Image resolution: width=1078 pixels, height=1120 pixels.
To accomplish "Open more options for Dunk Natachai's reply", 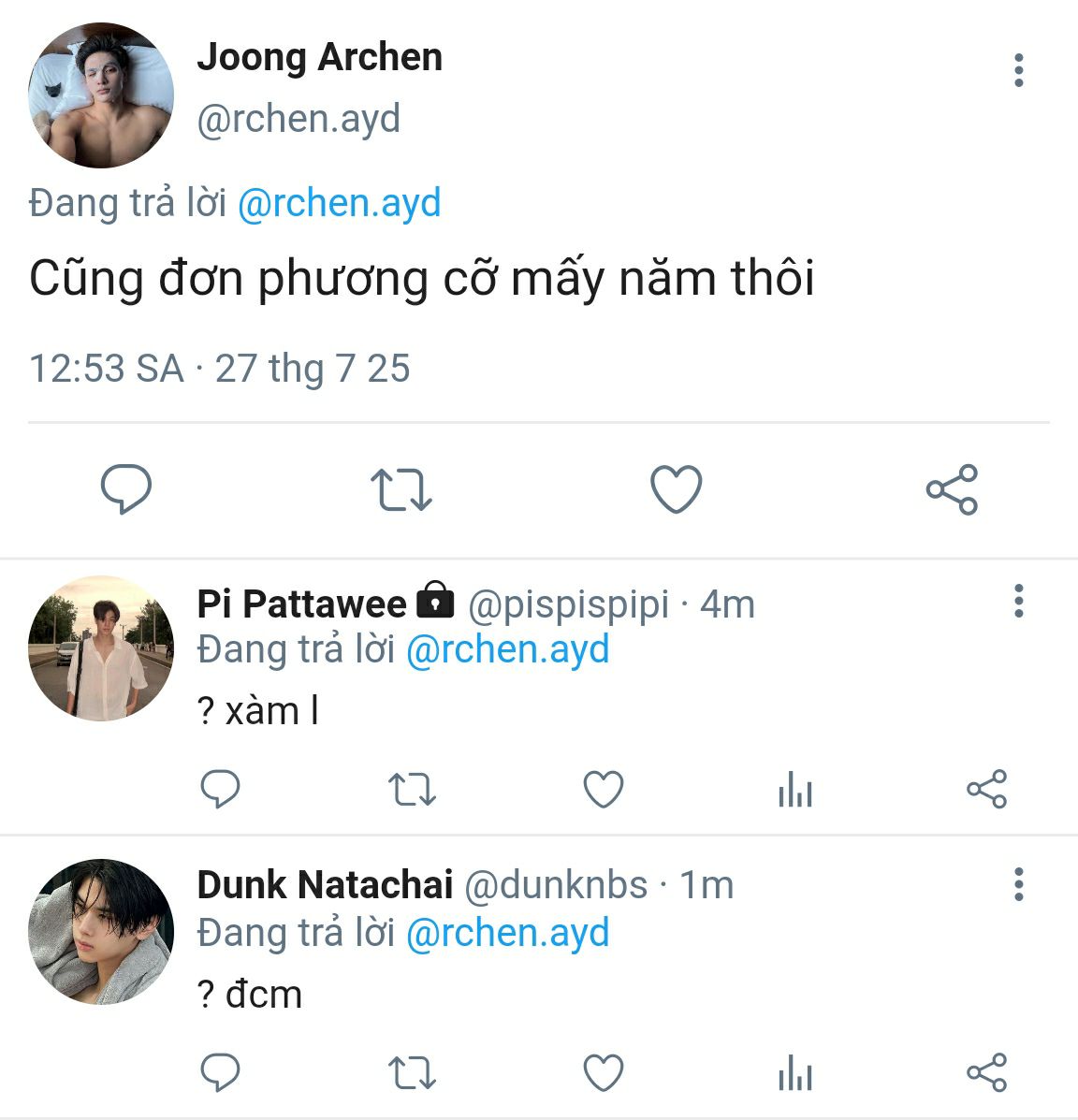I will tap(1018, 883).
